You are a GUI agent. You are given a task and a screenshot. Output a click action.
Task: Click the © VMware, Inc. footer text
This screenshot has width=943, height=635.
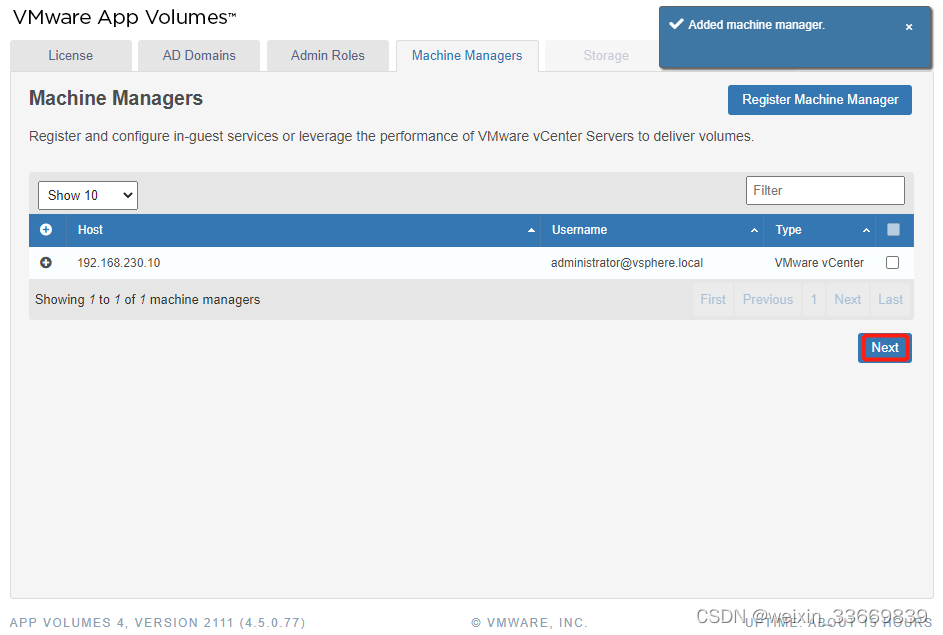[x=529, y=623]
